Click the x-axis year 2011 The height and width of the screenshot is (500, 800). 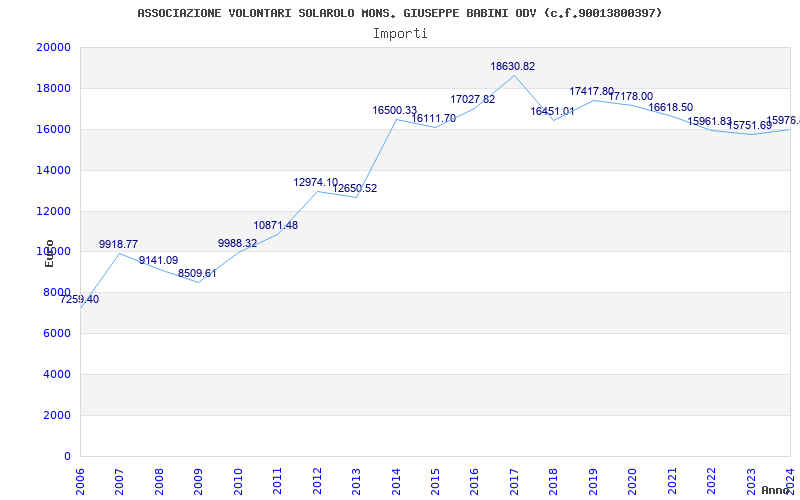tap(278, 481)
